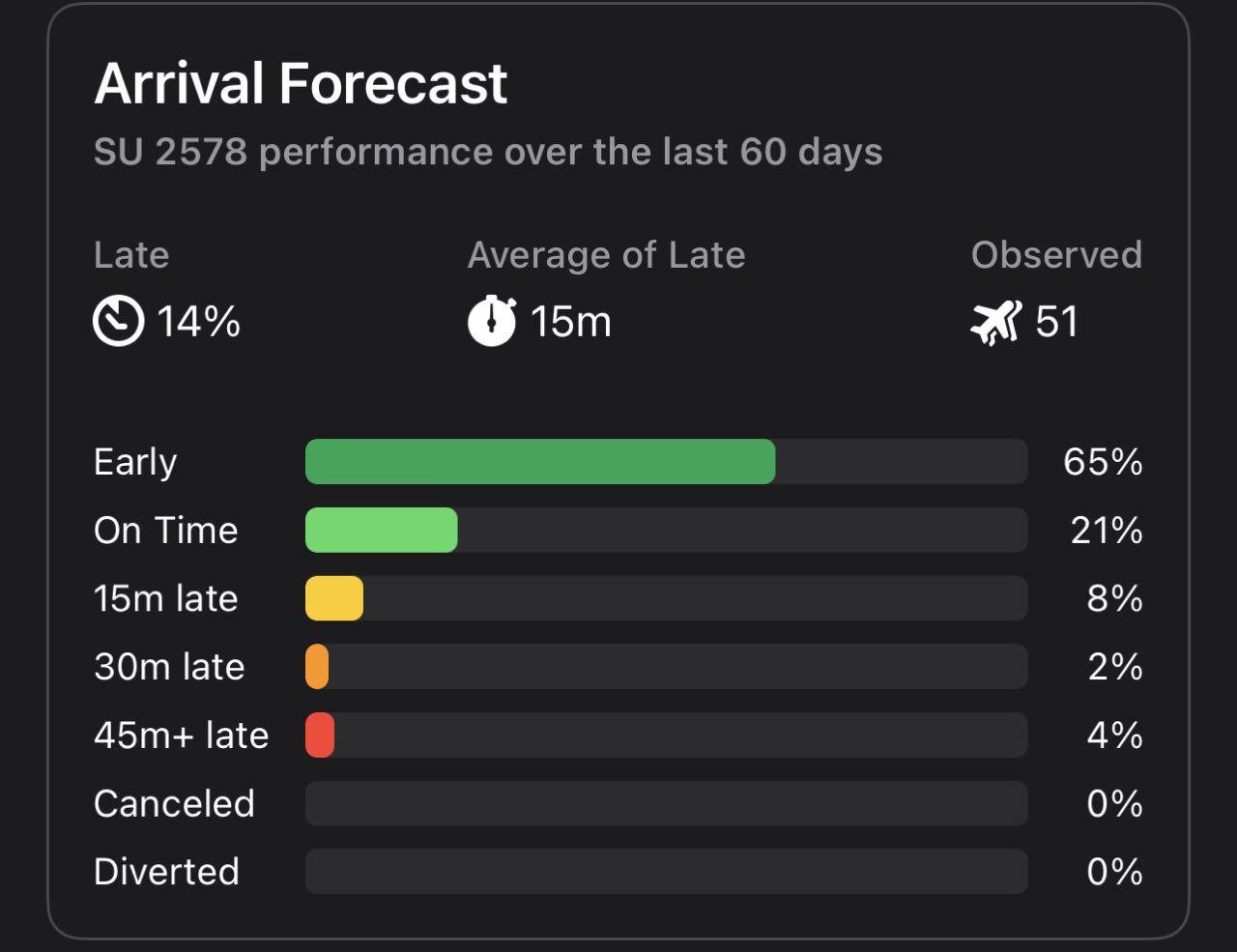
Task: Click the Diverted row label
Action: pyautogui.click(x=166, y=872)
